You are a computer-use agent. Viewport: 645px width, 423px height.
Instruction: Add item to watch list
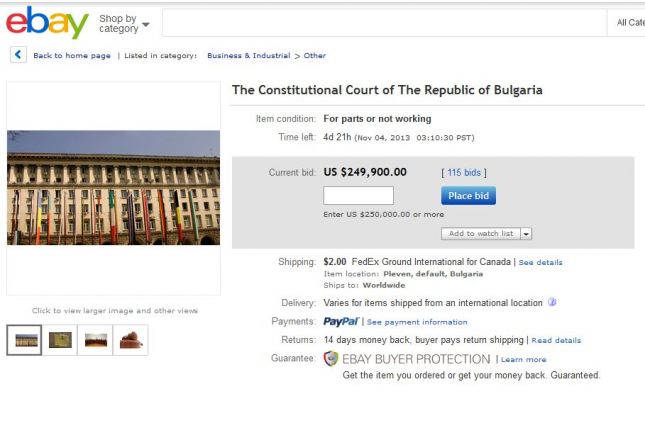480,233
